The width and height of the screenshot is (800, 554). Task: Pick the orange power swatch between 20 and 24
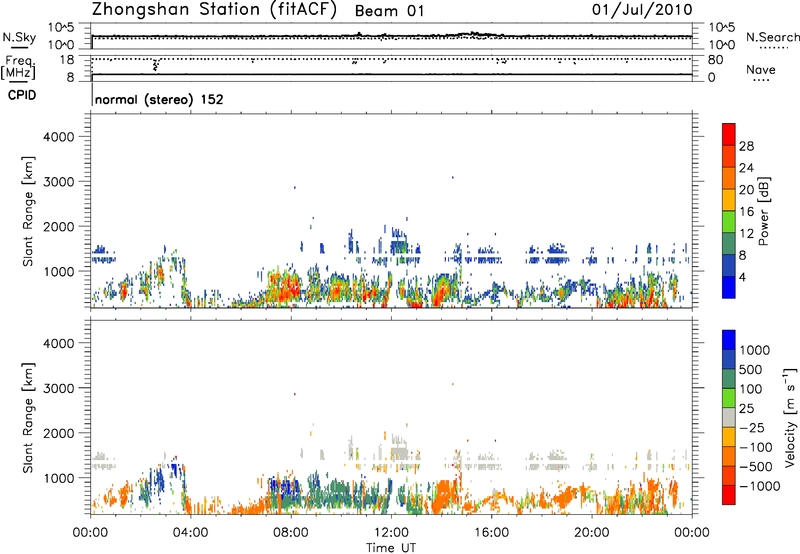[729, 179]
